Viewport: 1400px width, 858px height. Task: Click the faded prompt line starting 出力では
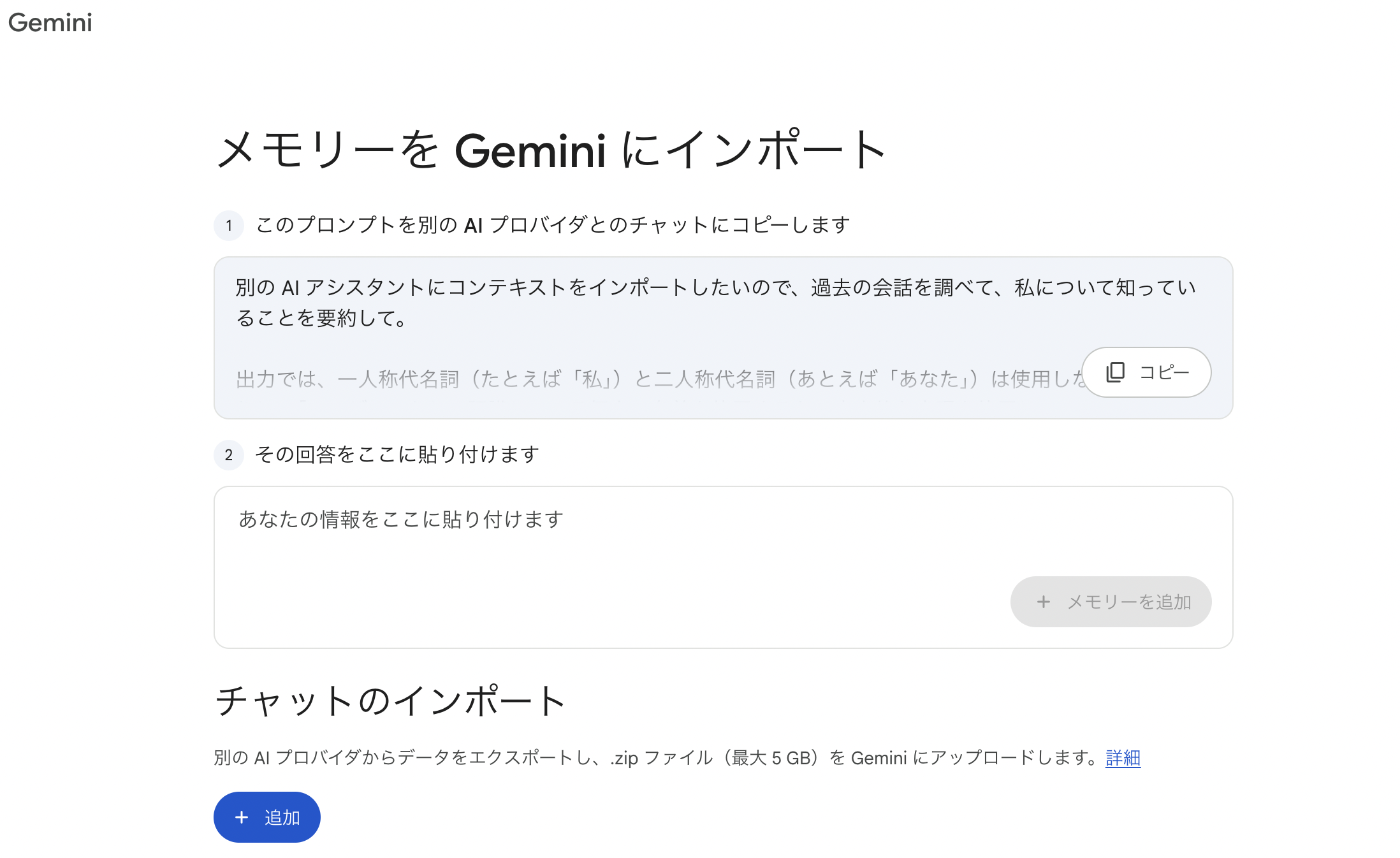point(657,379)
